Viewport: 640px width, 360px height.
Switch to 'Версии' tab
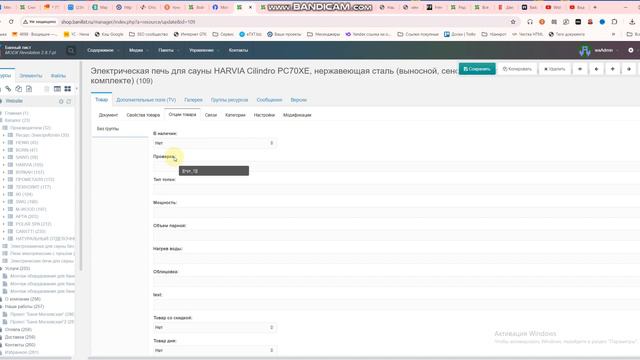299,100
